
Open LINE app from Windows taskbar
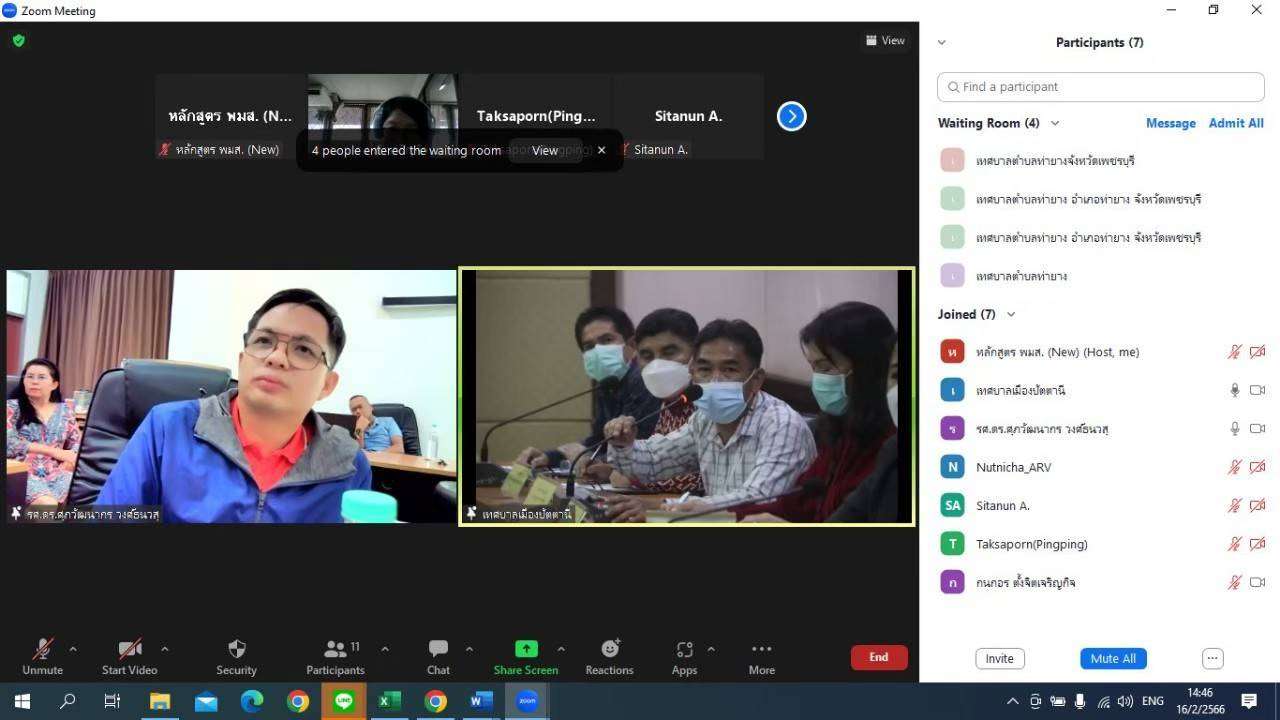click(343, 701)
